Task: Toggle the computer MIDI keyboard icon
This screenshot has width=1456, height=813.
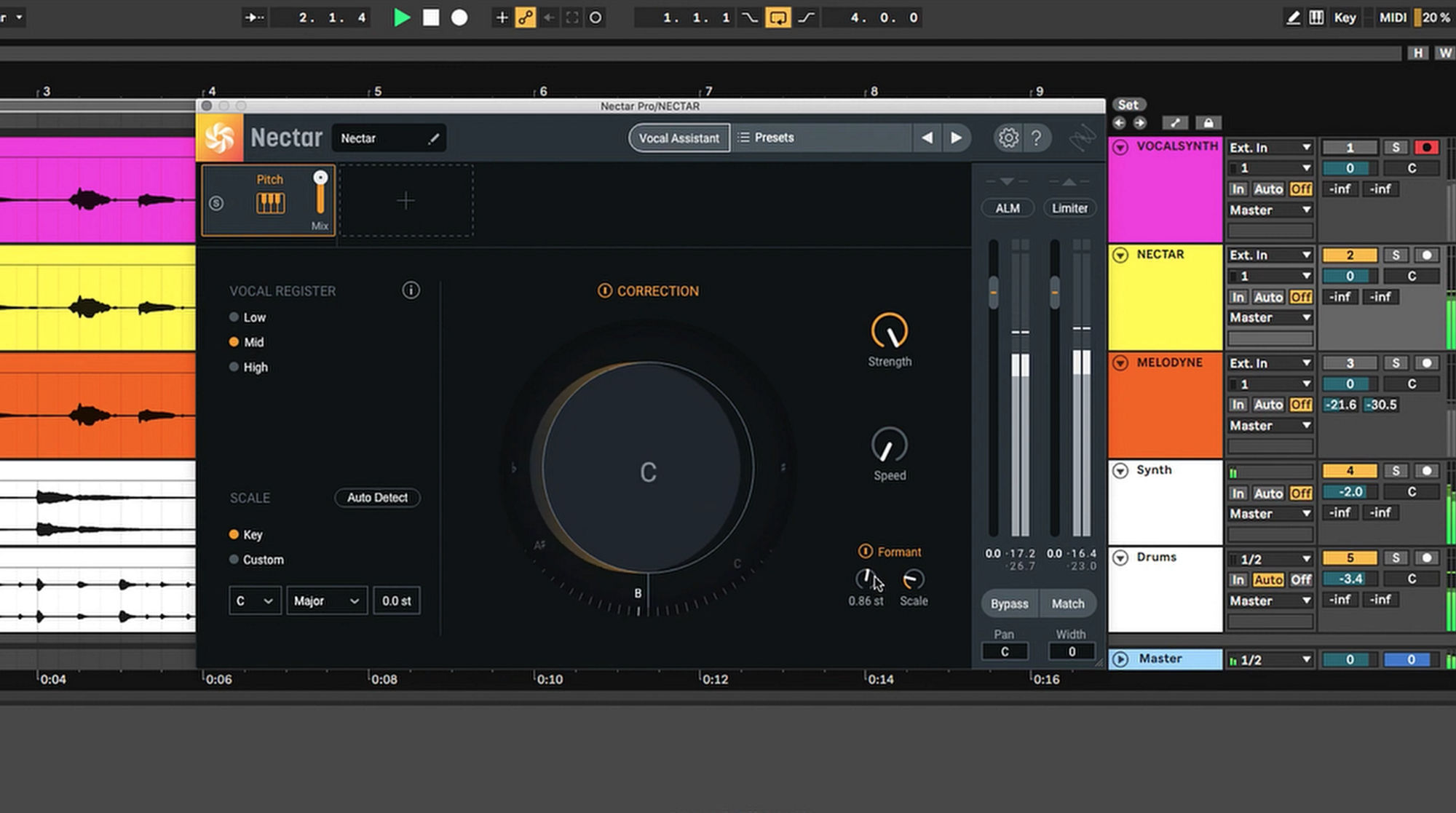Action: (1316, 17)
